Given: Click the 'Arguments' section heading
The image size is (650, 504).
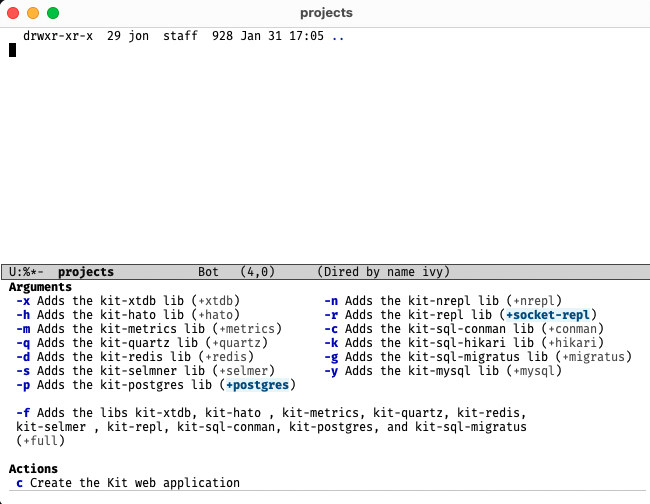Looking at the screenshot, I should point(40,287).
